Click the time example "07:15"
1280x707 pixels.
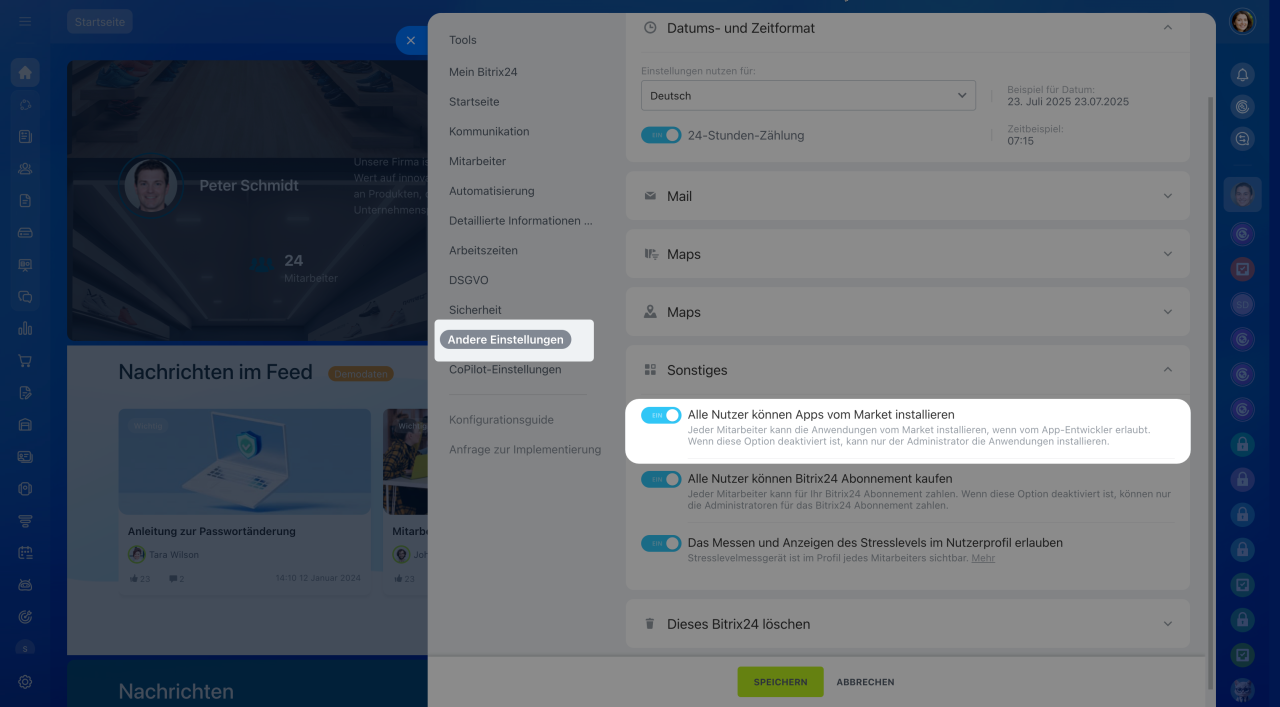(x=1020, y=141)
